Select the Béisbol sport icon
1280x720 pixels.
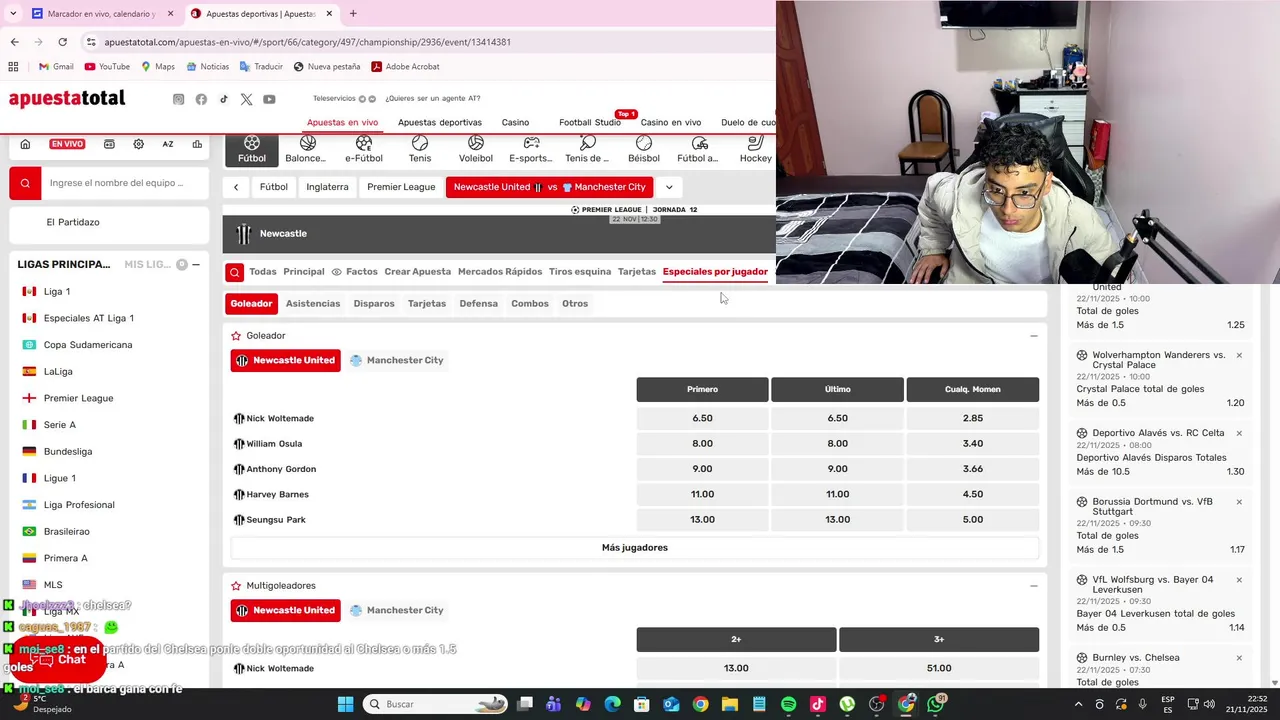644,150
